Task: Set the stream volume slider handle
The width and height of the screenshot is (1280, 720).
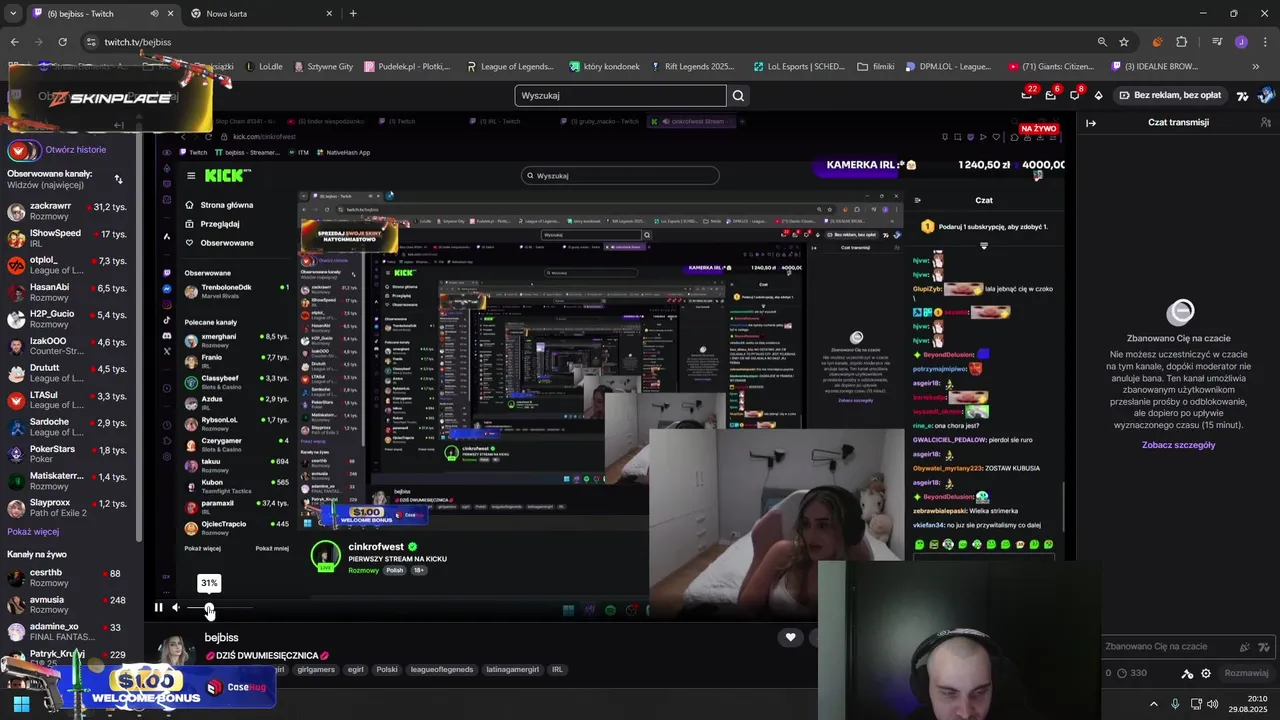Action: pos(209,607)
